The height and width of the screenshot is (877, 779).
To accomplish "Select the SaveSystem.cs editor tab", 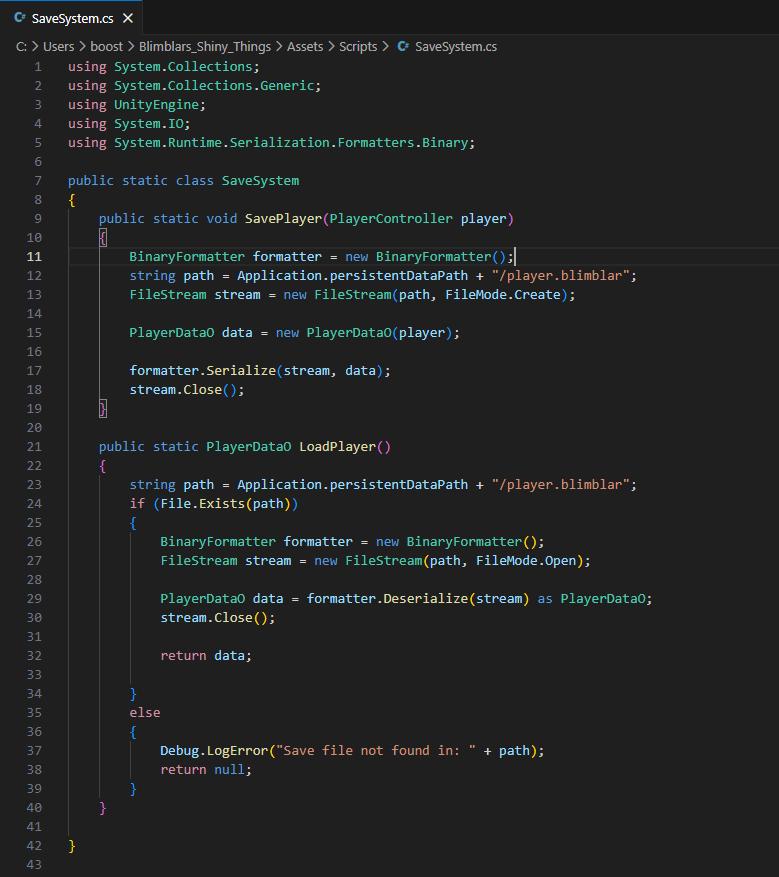I will (x=72, y=18).
